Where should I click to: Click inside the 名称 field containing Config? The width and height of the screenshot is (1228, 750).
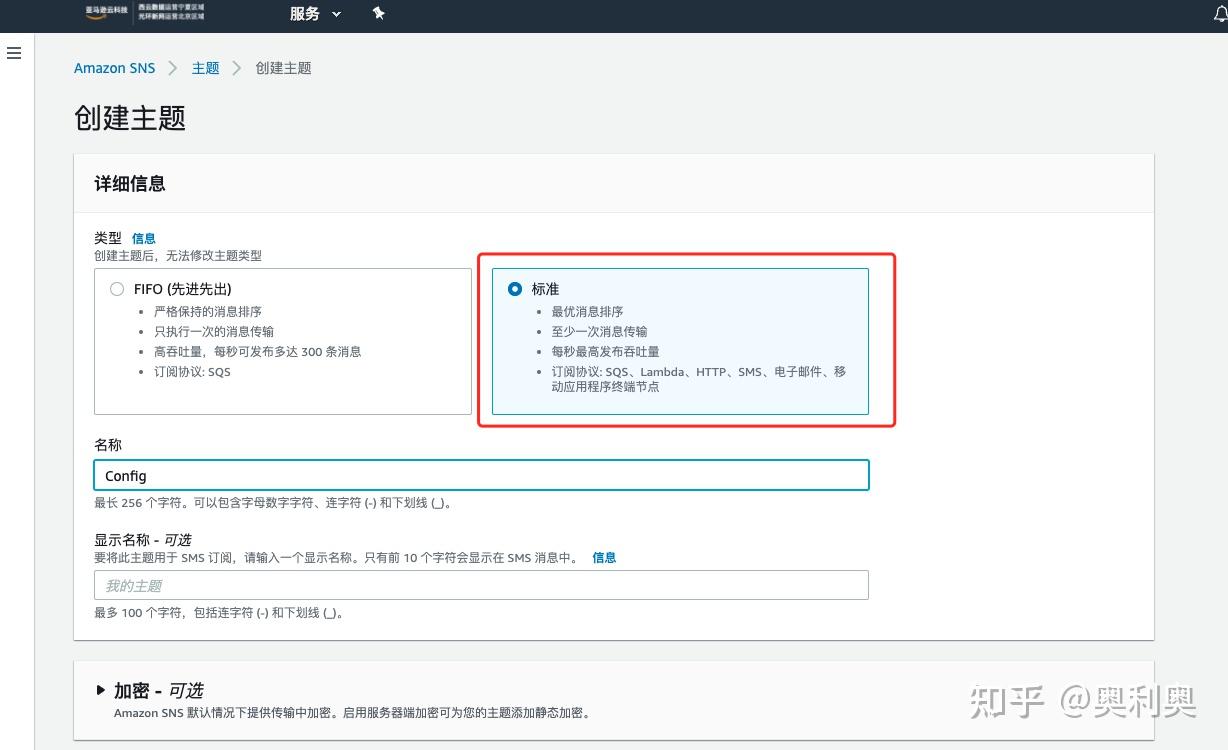(x=481, y=474)
